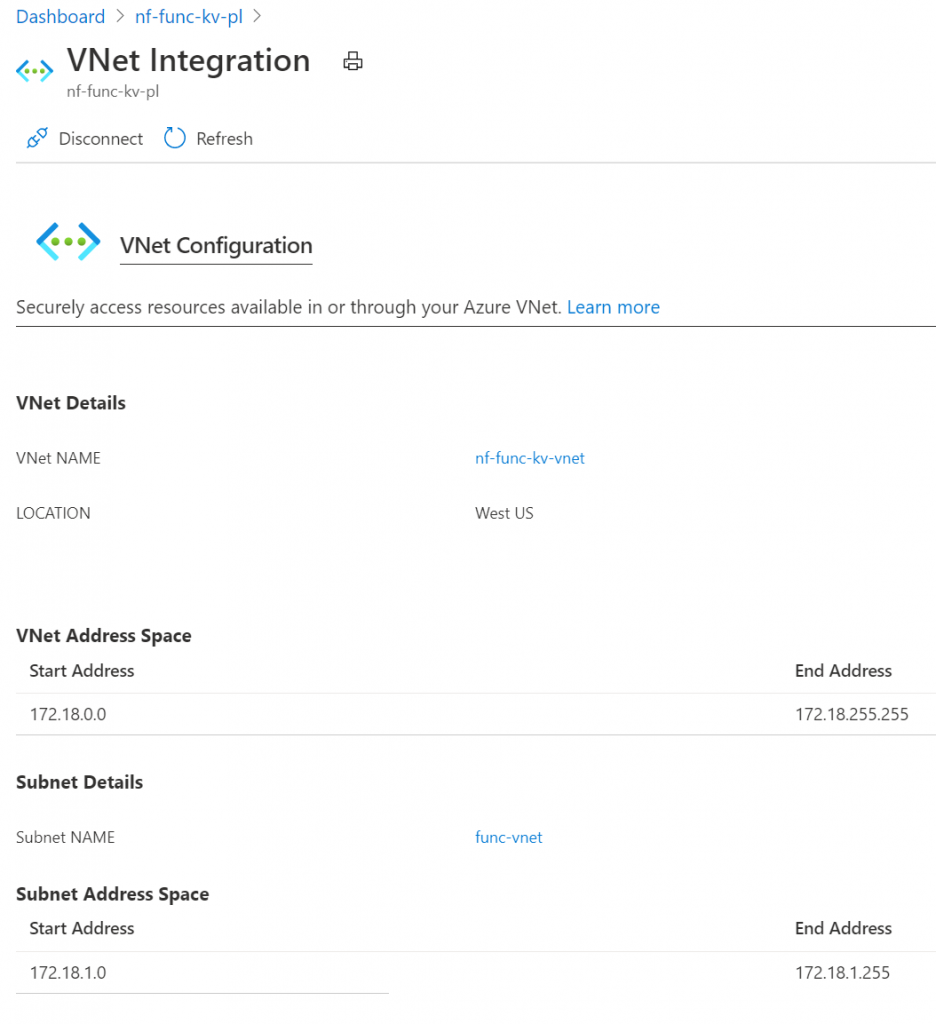Click the circular Refresh icon
The width and height of the screenshot is (936, 1024).
click(x=174, y=138)
